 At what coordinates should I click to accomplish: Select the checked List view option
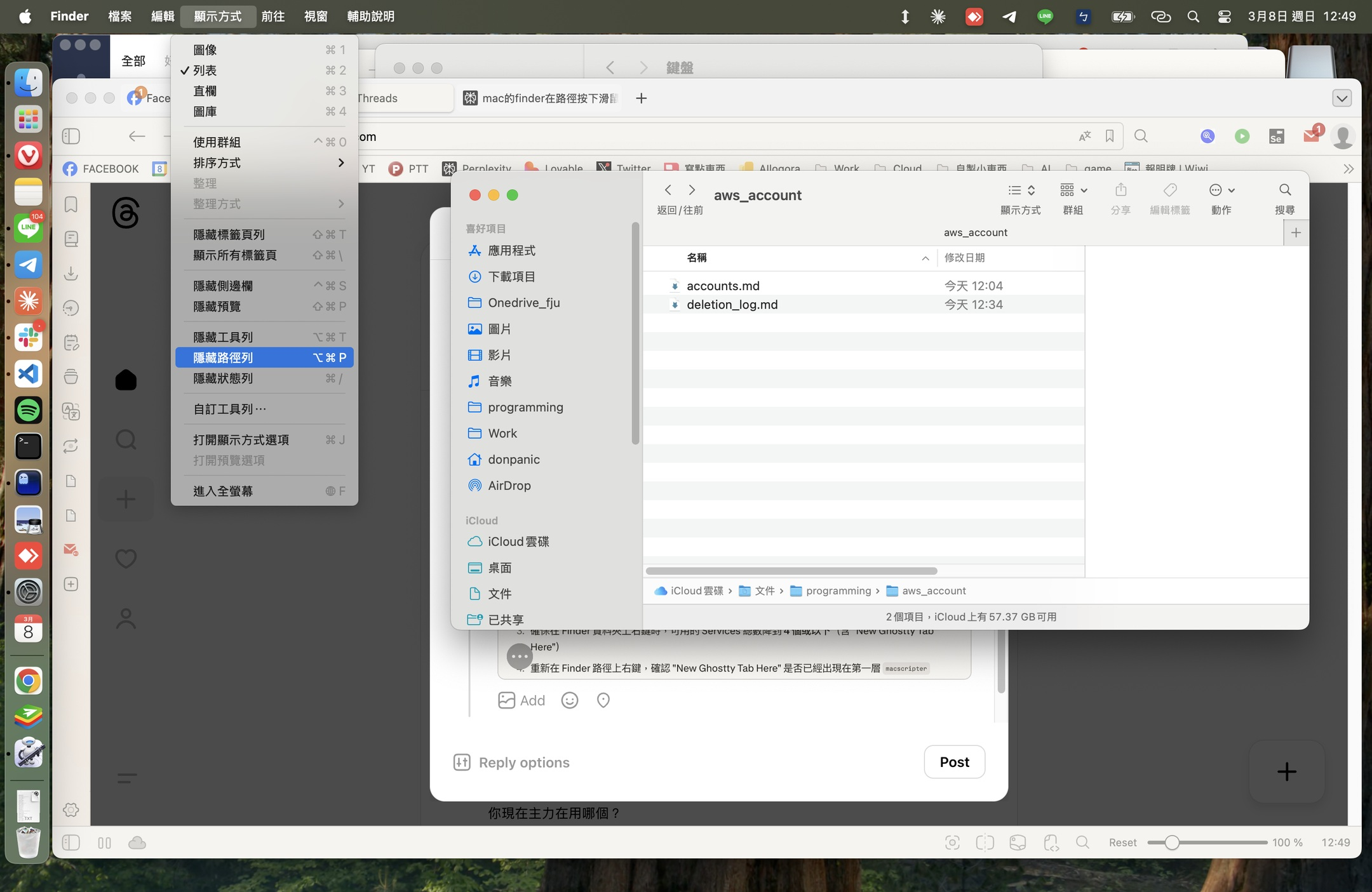tap(264, 70)
